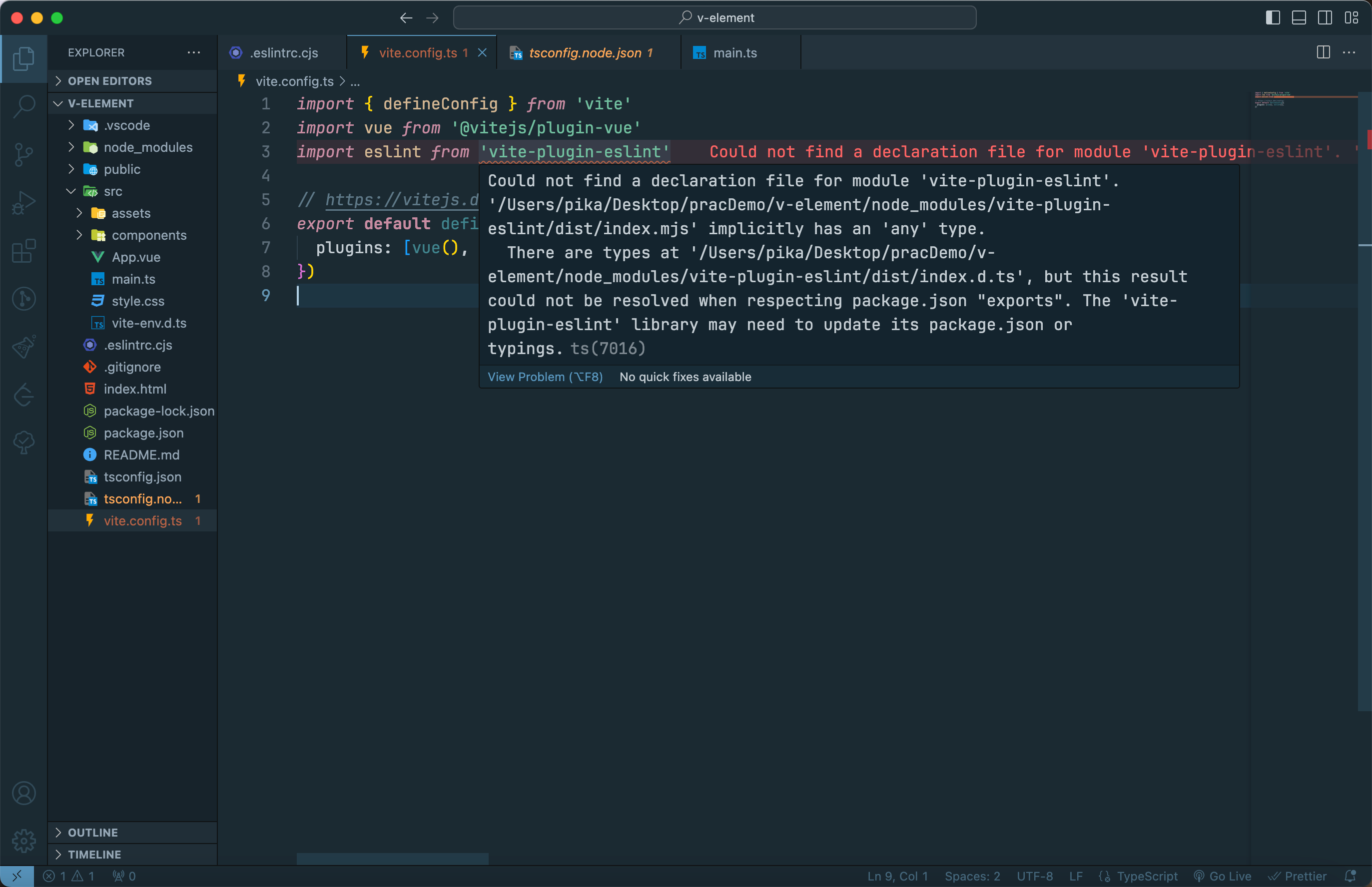Open Source Control view

coord(23,154)
